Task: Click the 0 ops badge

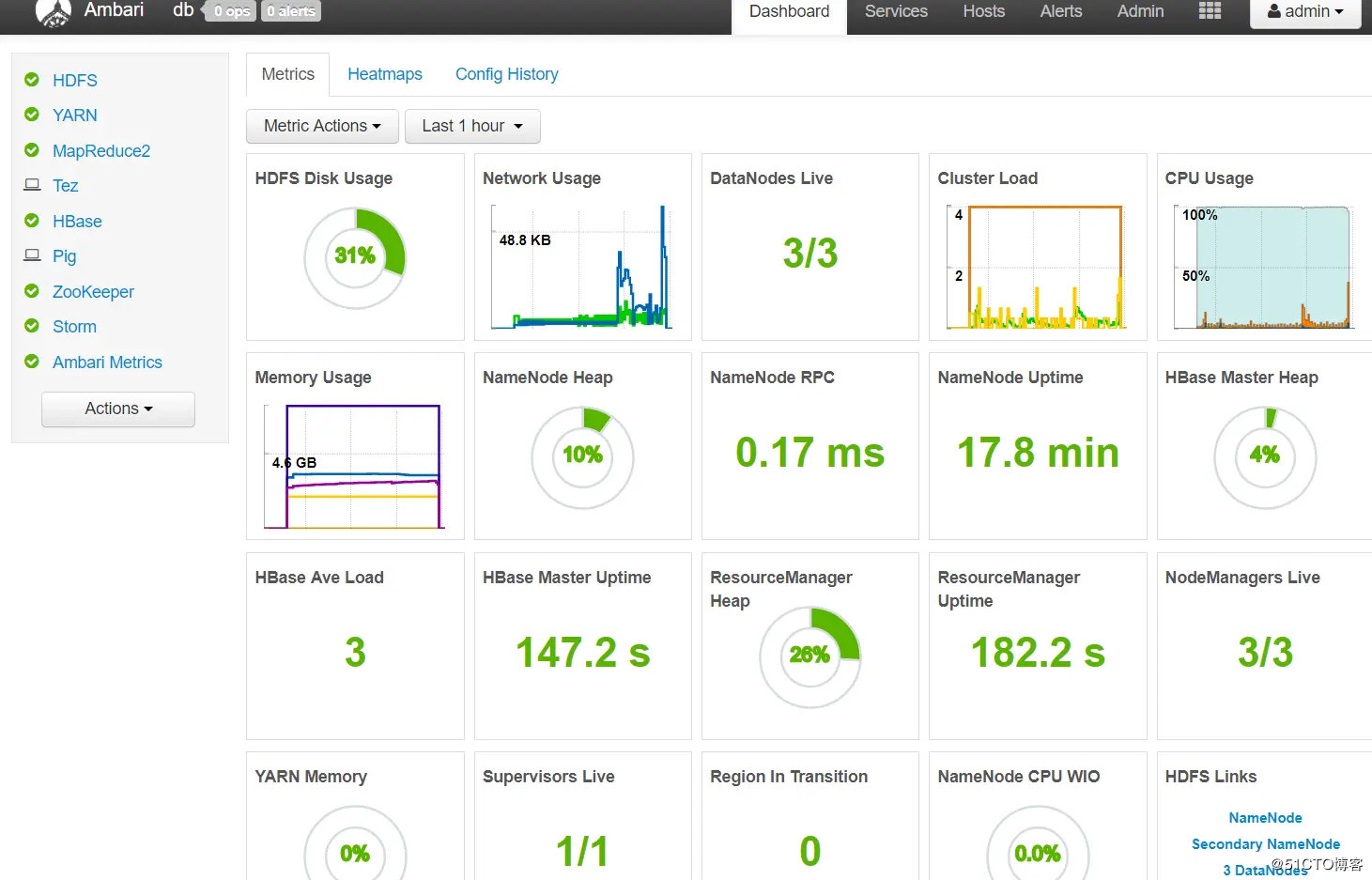Action: [x=232, y=11]
